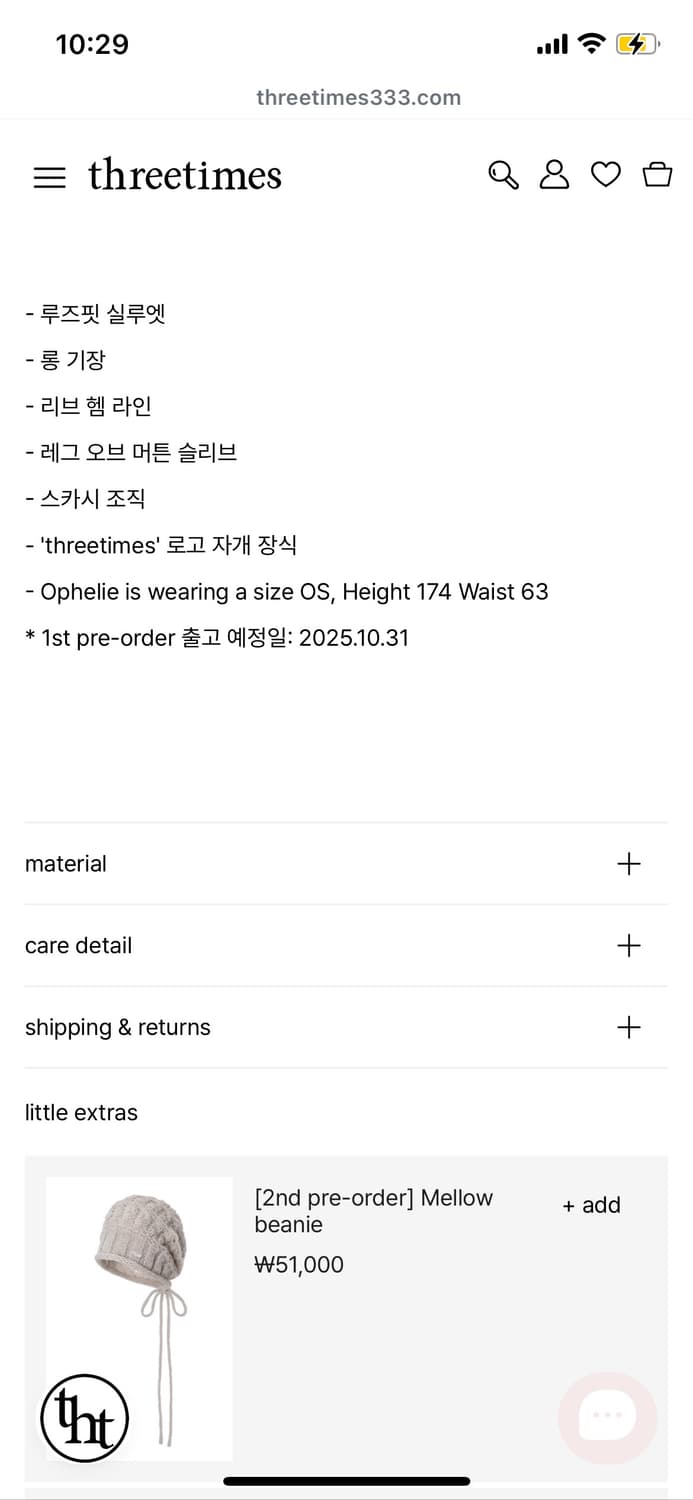The width and height of the screenshot is (693, 1500).
Task: Open the pink chat bubble widget
Action: tap(607, 1418)
